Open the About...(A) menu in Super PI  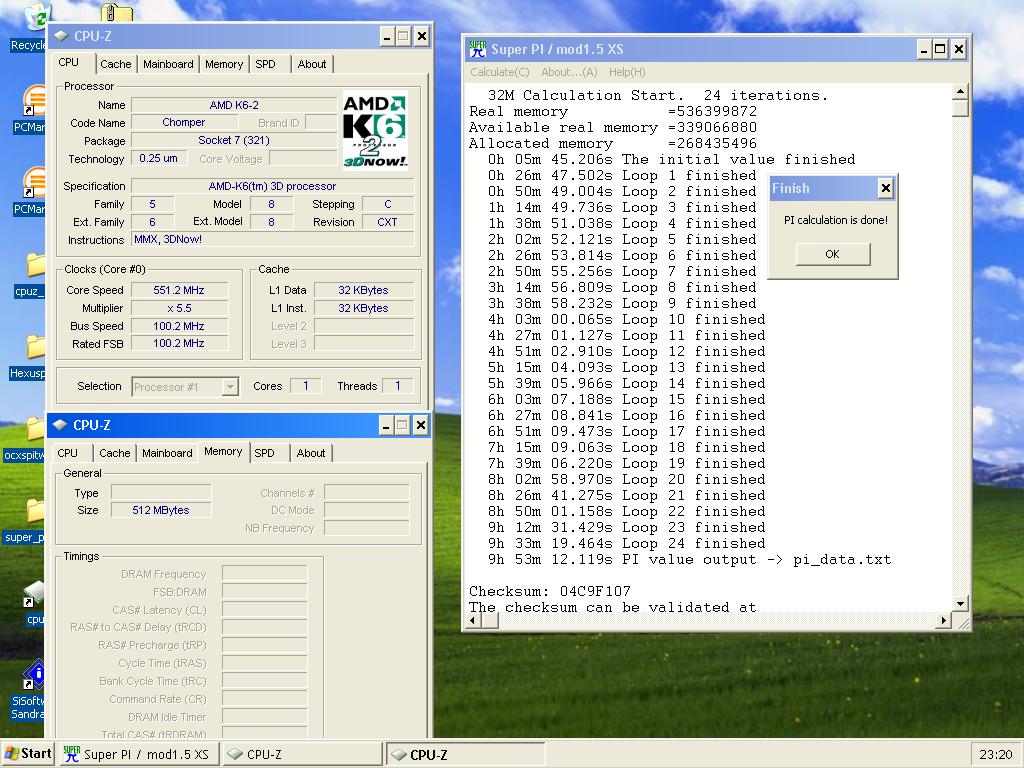(x=569, y=72)
